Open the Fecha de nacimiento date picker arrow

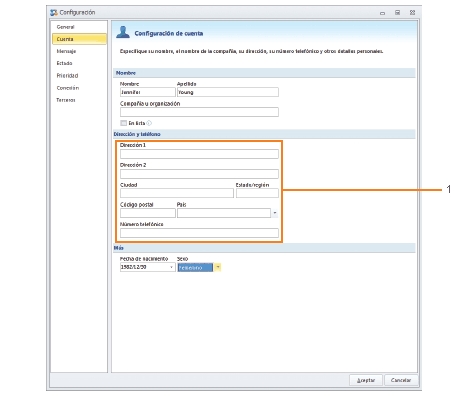172,267
